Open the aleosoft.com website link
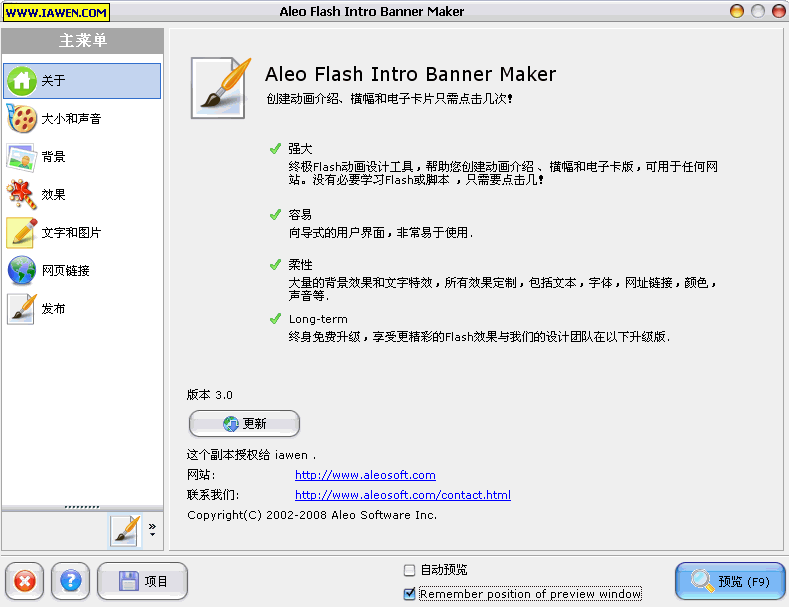 point(365,475)
